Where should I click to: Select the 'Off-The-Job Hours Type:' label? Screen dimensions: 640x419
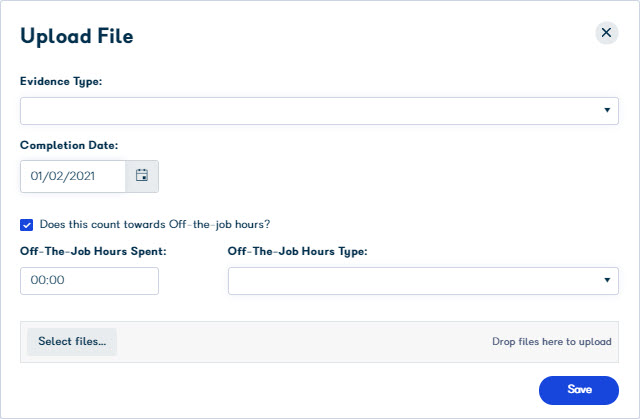click(298, 251)
